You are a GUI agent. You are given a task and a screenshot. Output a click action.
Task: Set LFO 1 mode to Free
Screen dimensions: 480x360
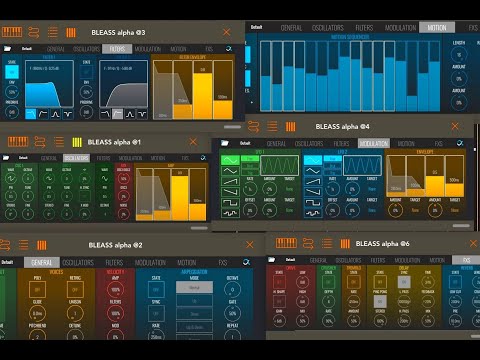(250, 159)
